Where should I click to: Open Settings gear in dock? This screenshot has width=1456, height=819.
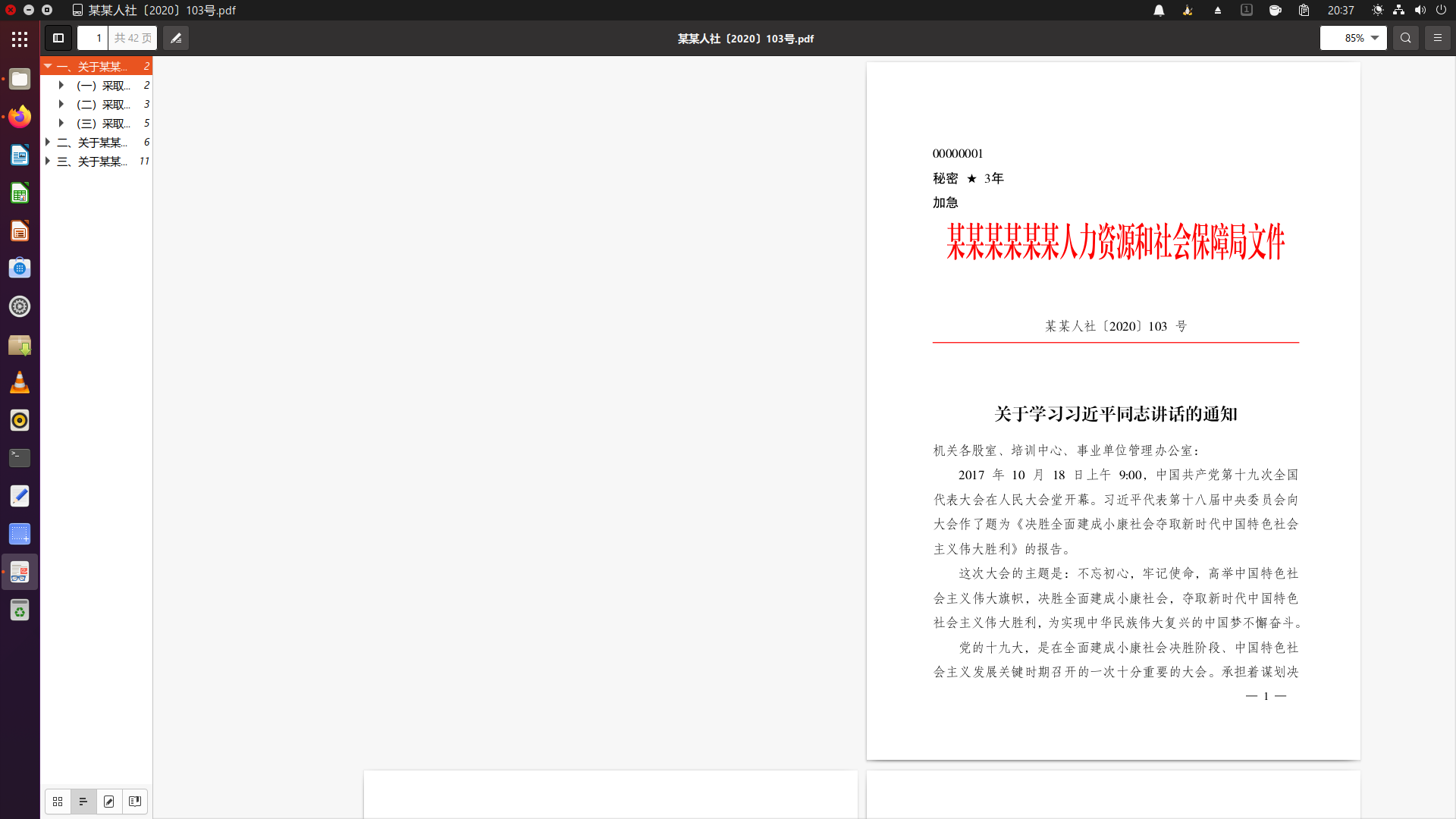[x=20, y=306]
